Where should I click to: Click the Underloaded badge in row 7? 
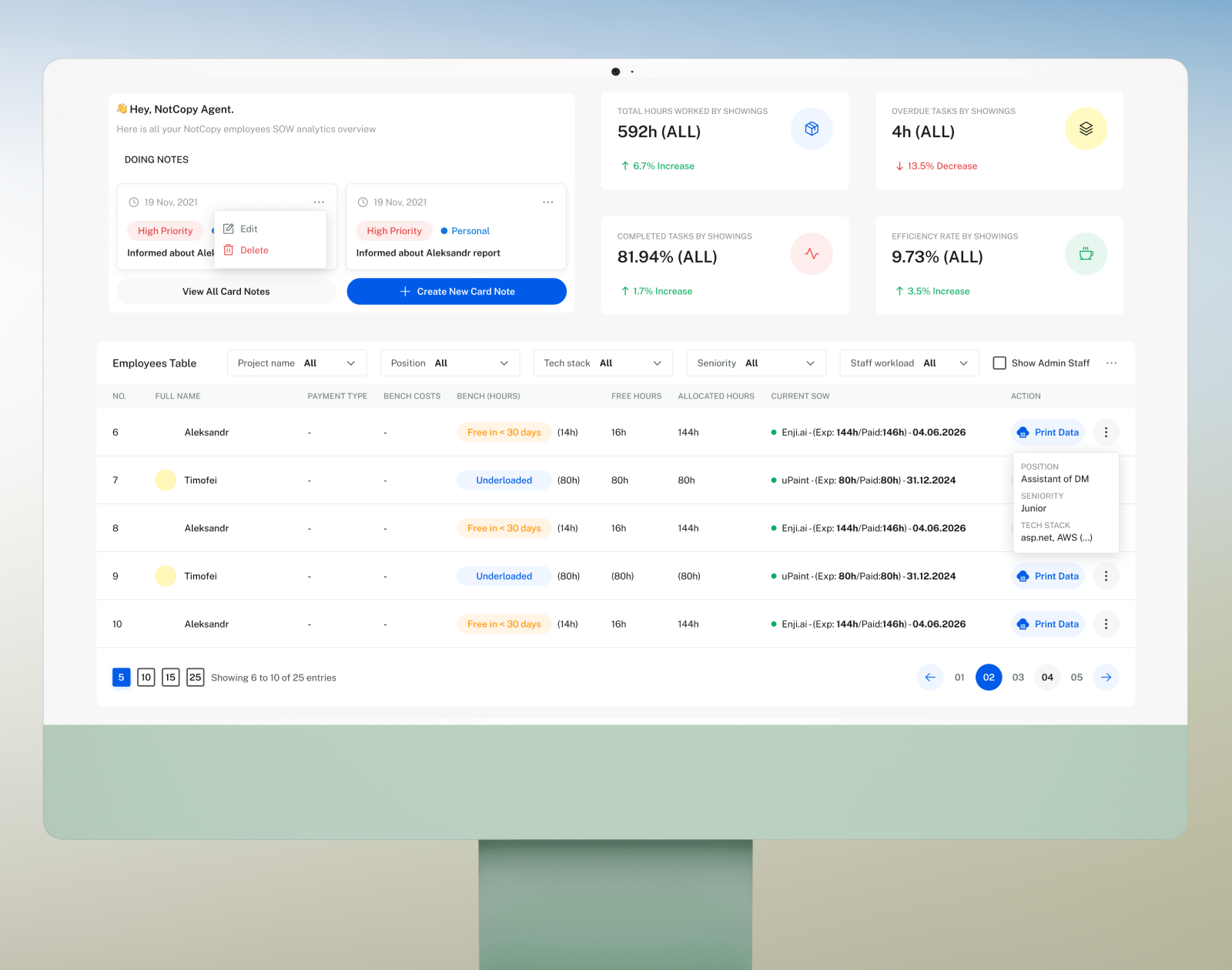[x=504, y=480]
